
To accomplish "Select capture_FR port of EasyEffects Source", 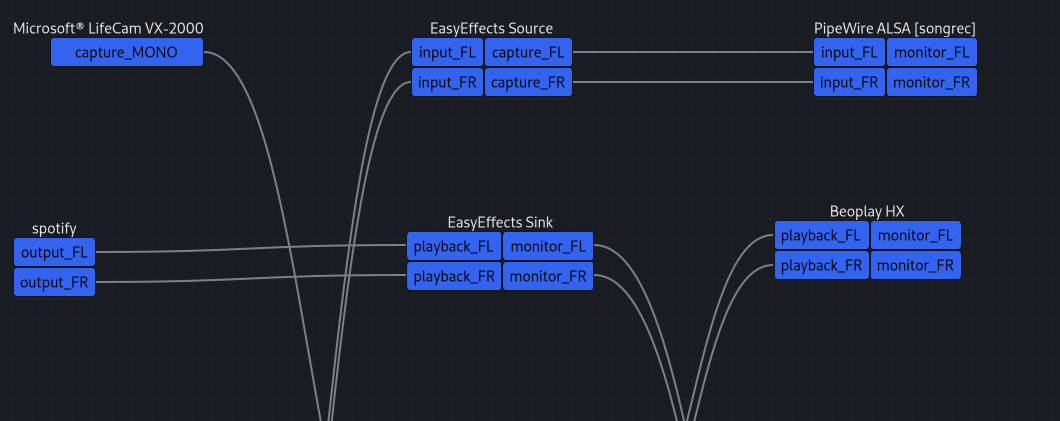I will point(529,82).
